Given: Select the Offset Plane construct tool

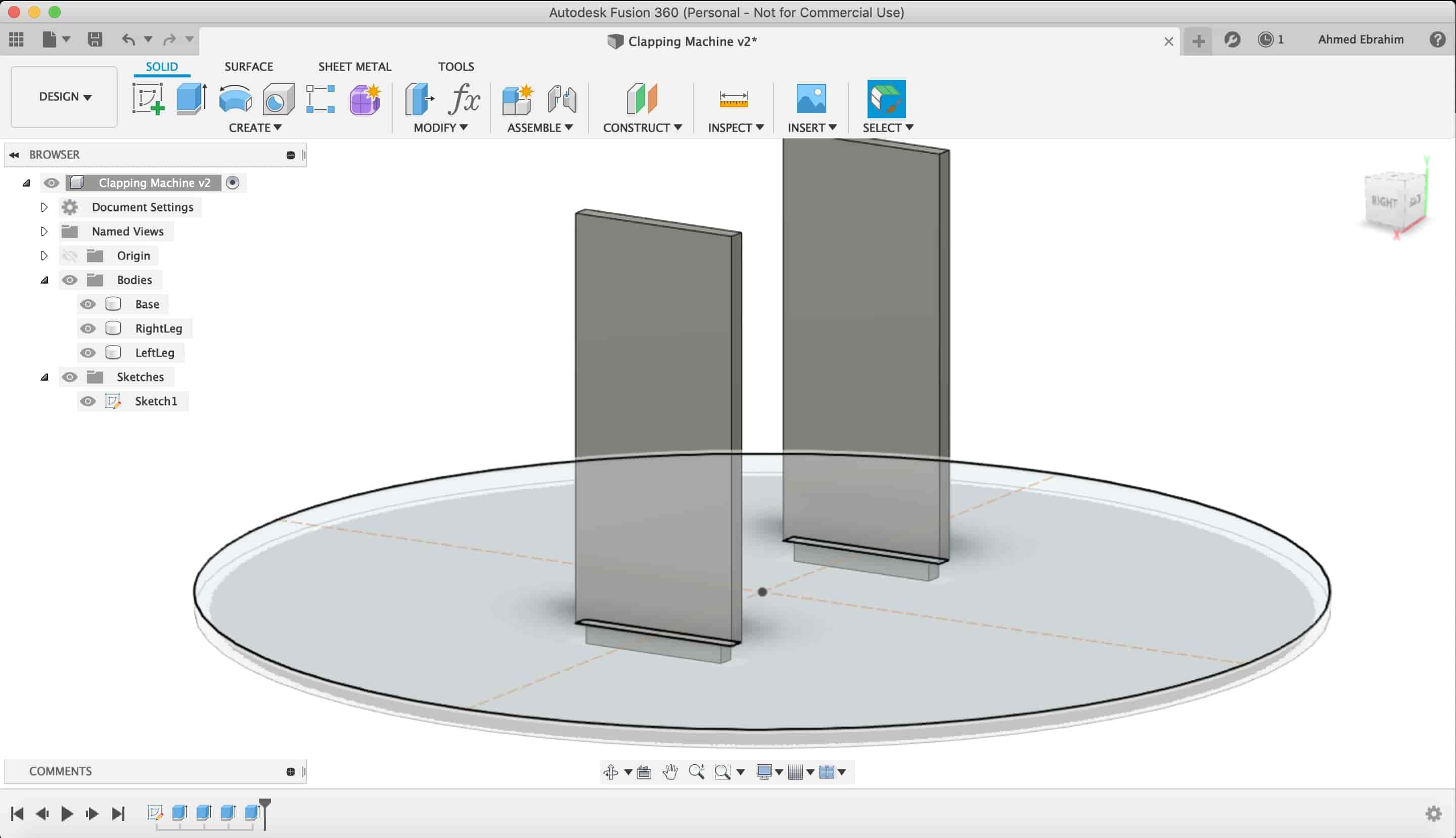Looking at the screenshot, I should pyautogui.click(x=642, y=99).
